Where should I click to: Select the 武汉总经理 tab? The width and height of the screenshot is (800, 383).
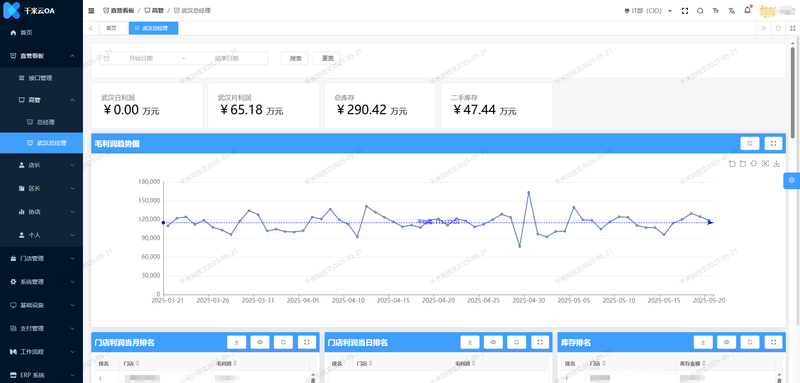coord(153,29)
